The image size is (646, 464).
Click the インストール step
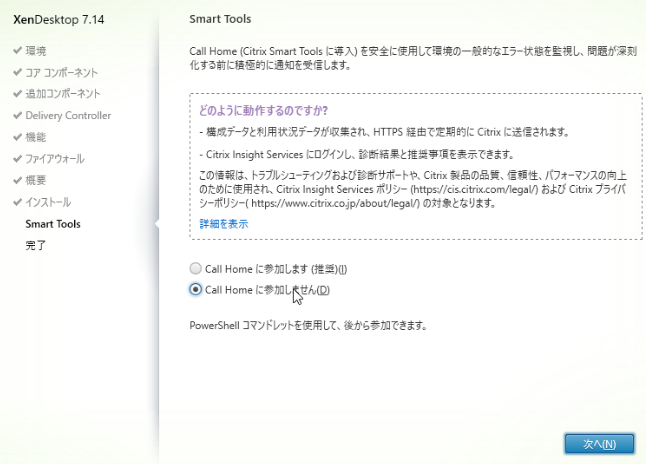48,202
